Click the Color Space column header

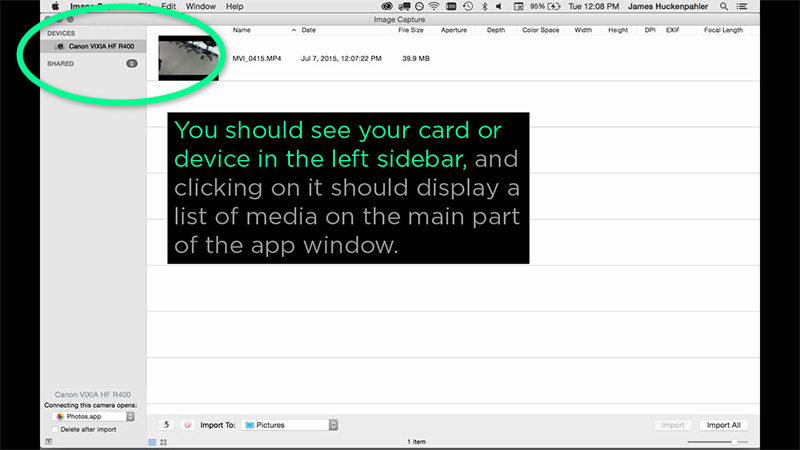pos(540,30)
